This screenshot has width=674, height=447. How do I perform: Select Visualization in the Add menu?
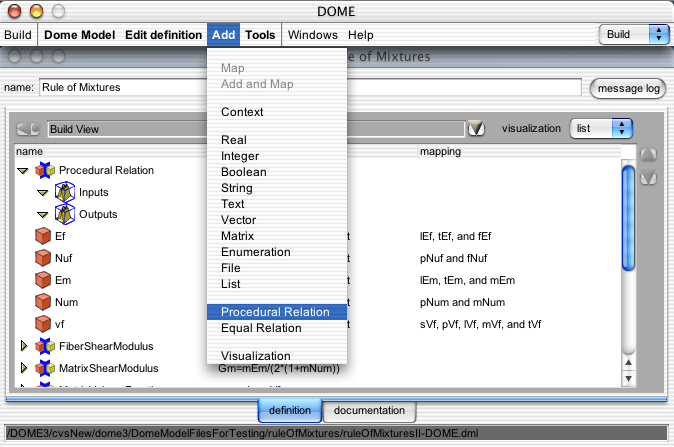(x=277, y=355)
